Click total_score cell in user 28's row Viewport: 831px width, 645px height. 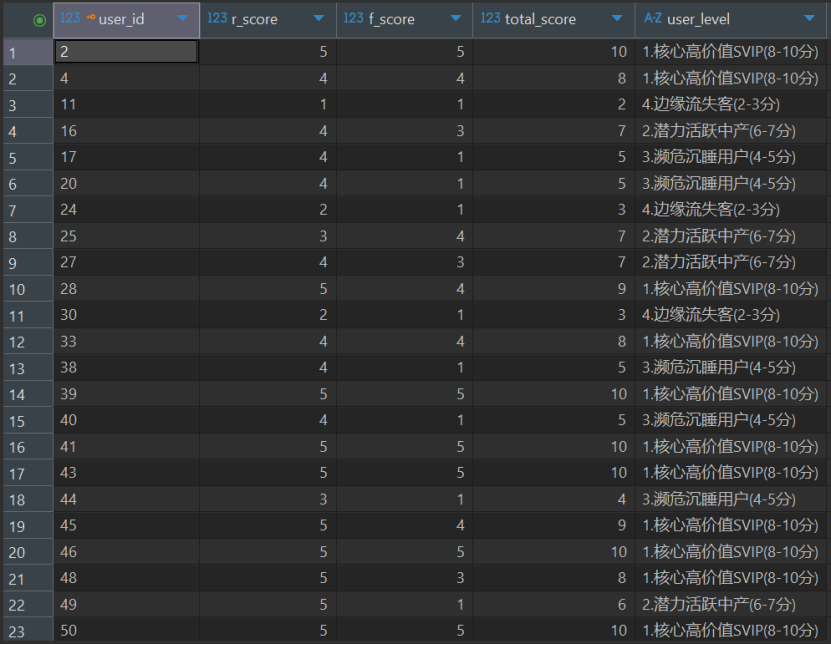[554, 289]
